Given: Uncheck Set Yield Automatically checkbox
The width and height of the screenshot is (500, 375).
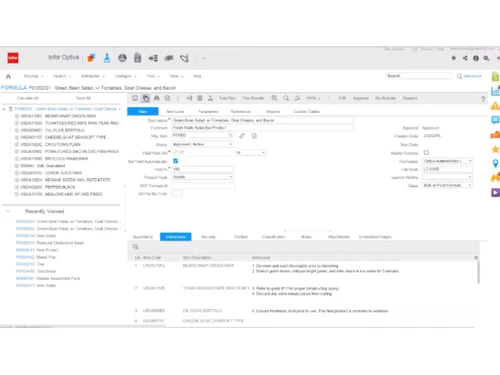Looking at the screenshot, I should click(176, 161).
